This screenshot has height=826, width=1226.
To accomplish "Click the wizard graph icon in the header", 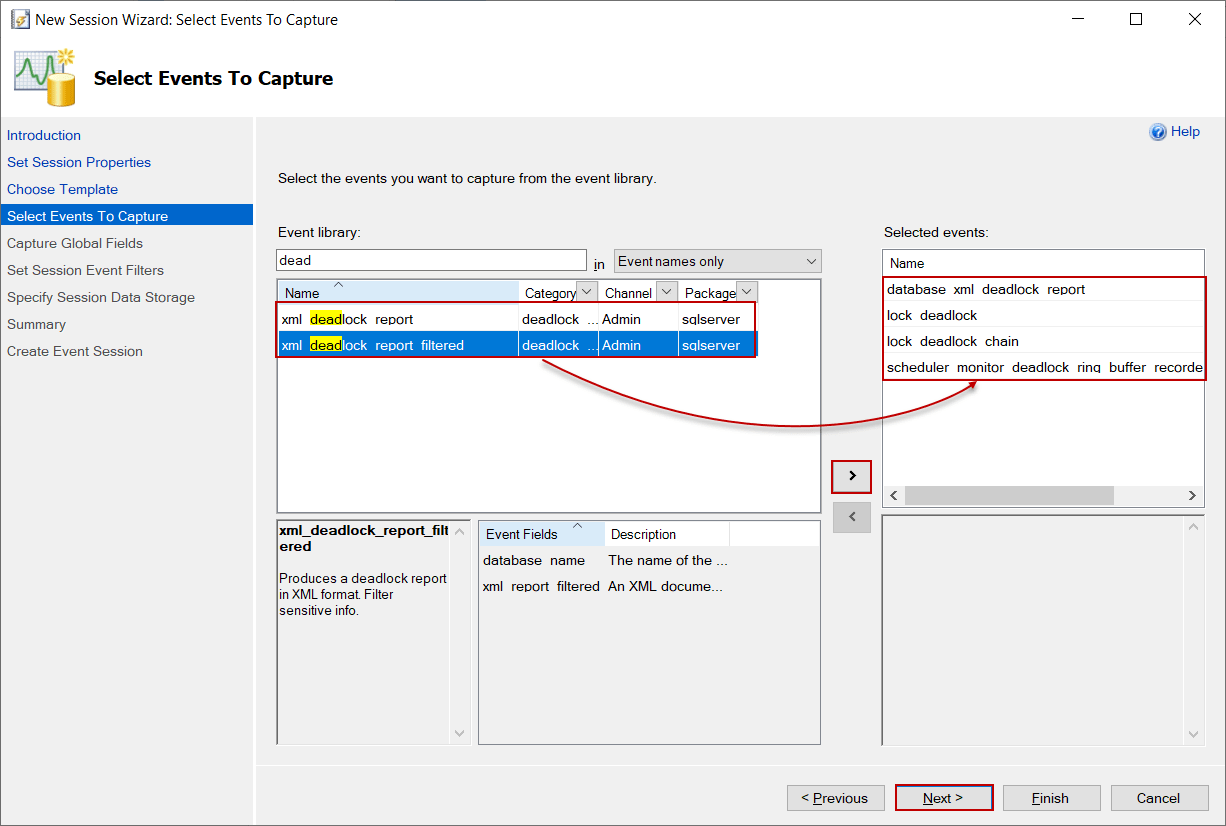I will click(x=44, y=75).
